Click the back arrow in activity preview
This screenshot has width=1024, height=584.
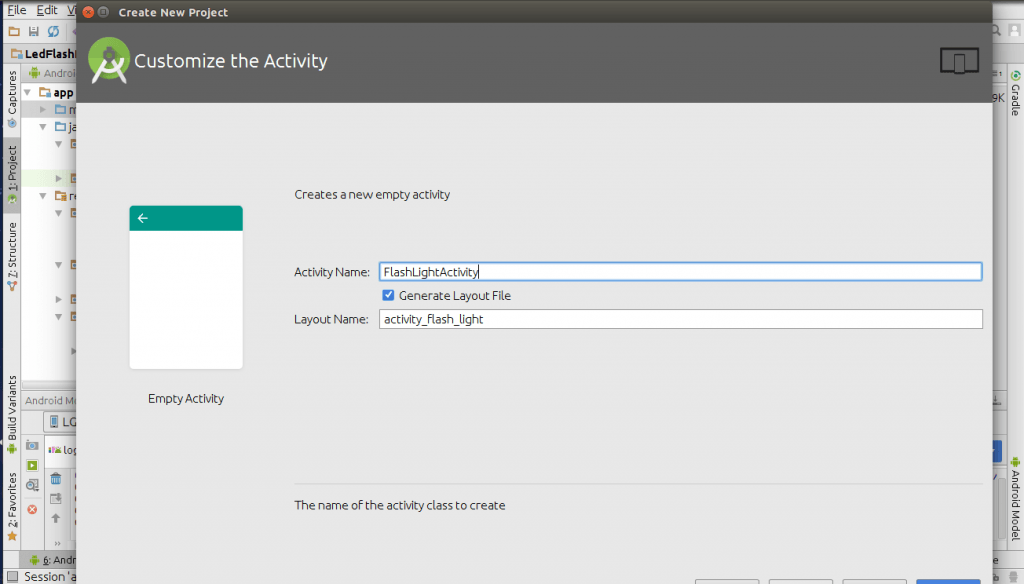pos(143,218)
